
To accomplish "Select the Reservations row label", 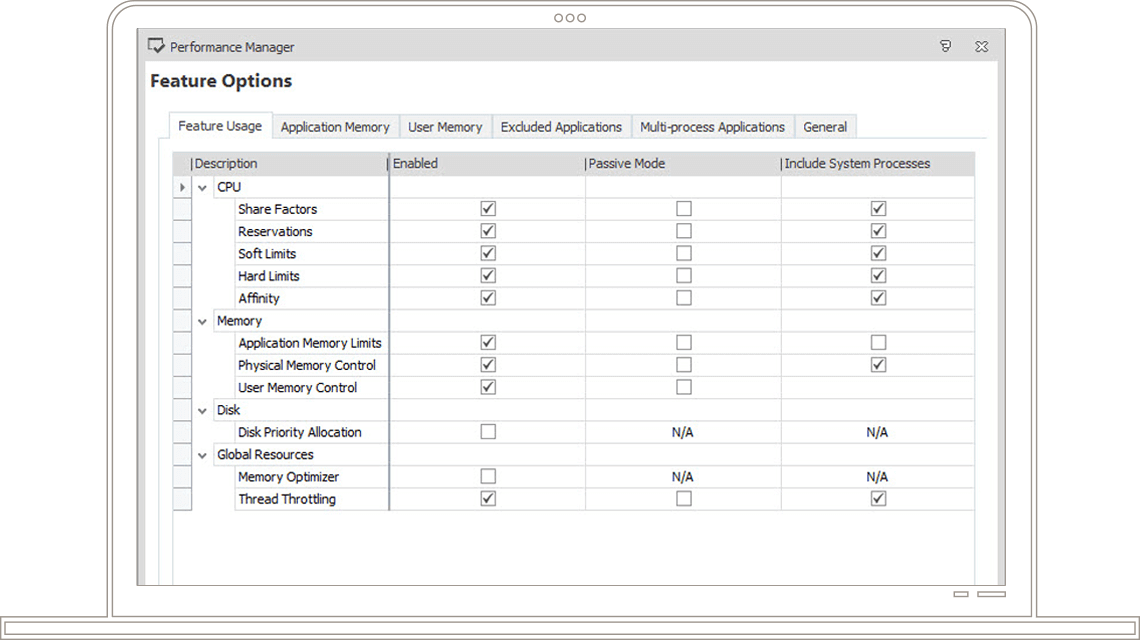I will pyautogui.click(x=275, y=231).
